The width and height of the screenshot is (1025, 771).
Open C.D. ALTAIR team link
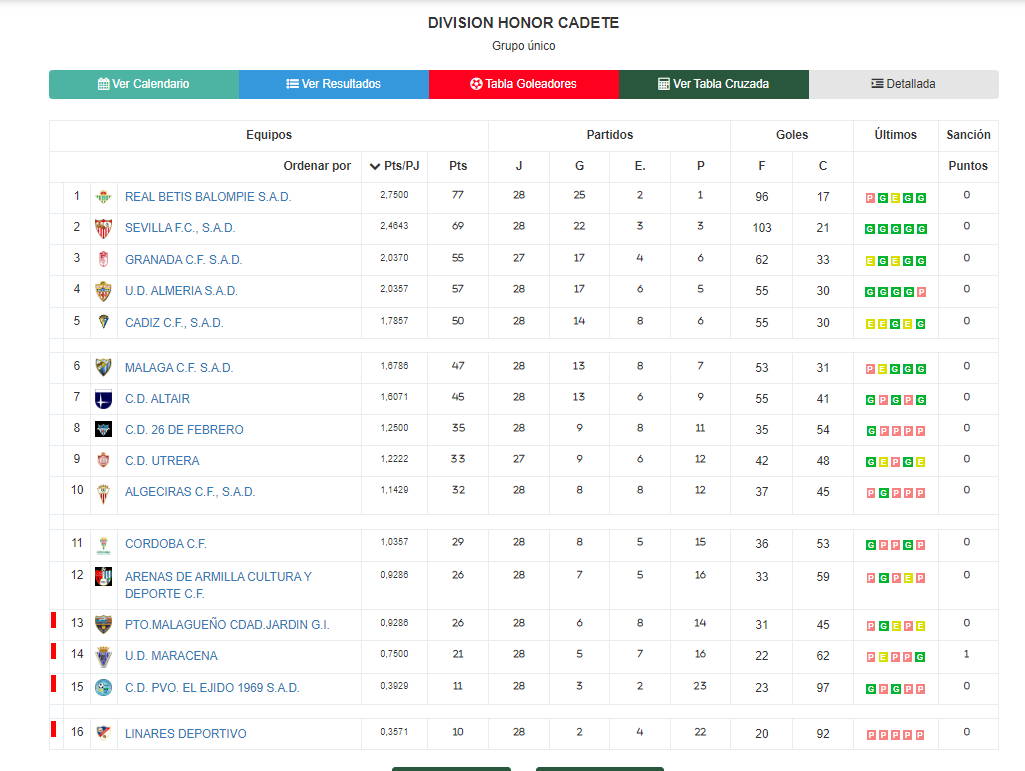(x=158, y=399)
